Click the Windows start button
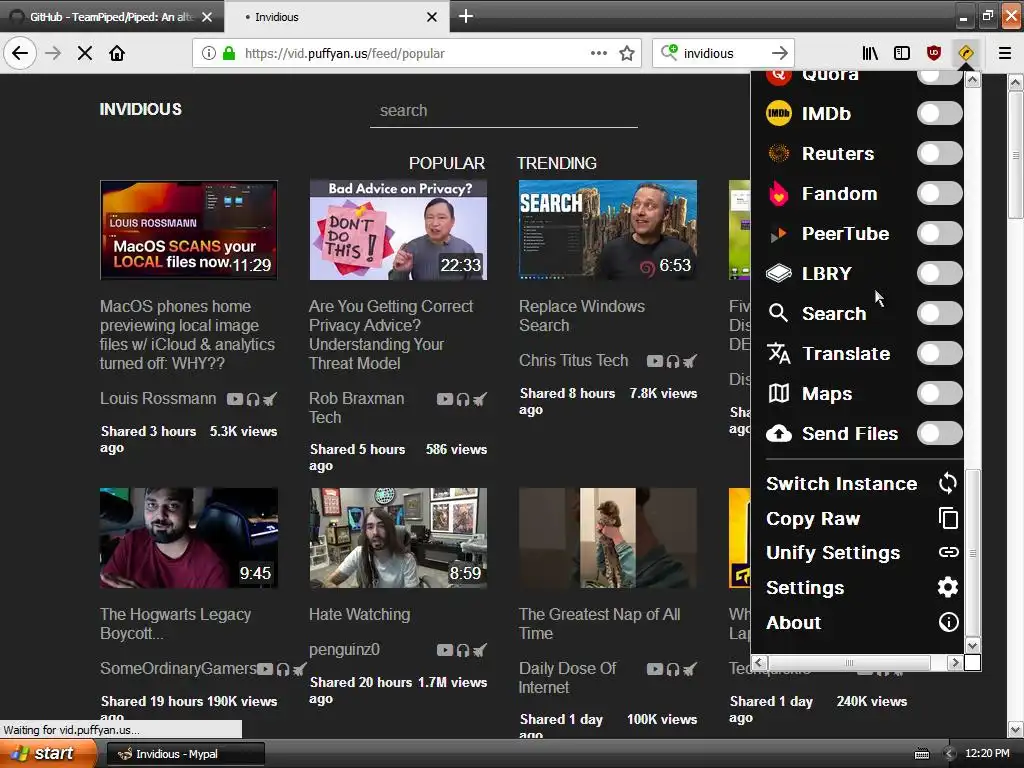This screenshot has height=768, width=1024. pyautogui.click(x=48, y=753)
